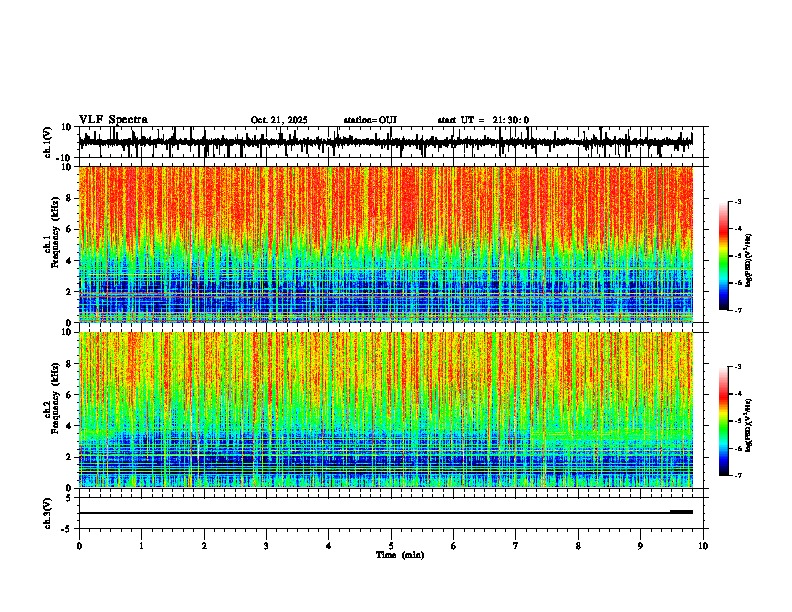This screenshot has width=792, height=612.
Task: Click the '6' kHz tick on ch.1 spectrogram
Action: pos(70,229)
